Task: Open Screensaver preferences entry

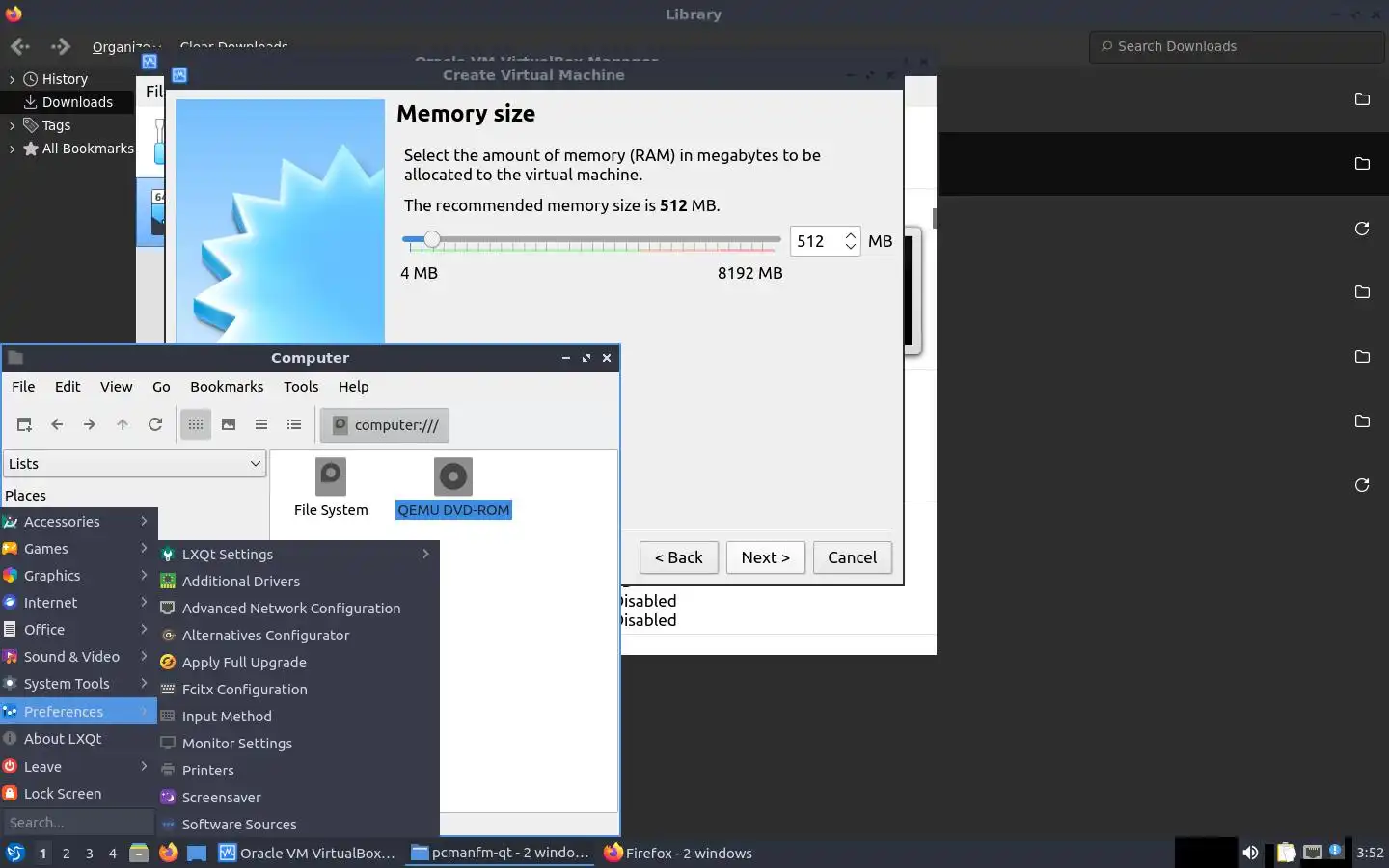Action: 299,798
